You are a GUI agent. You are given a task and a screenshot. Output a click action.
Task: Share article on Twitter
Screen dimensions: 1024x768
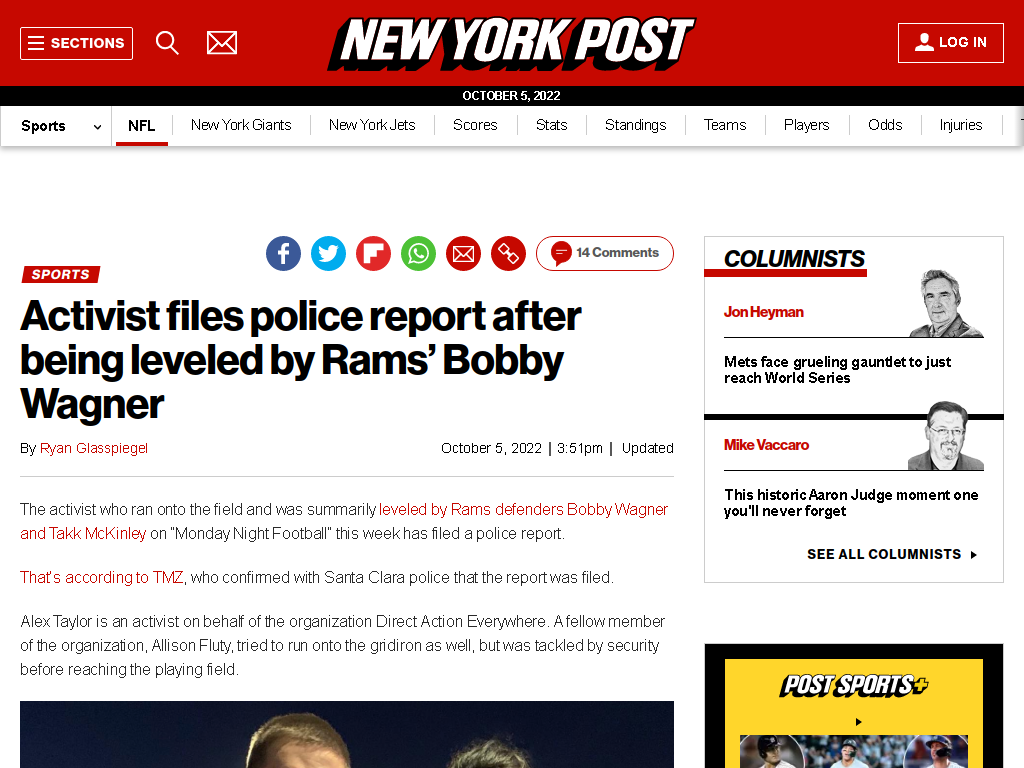(328, 253)
